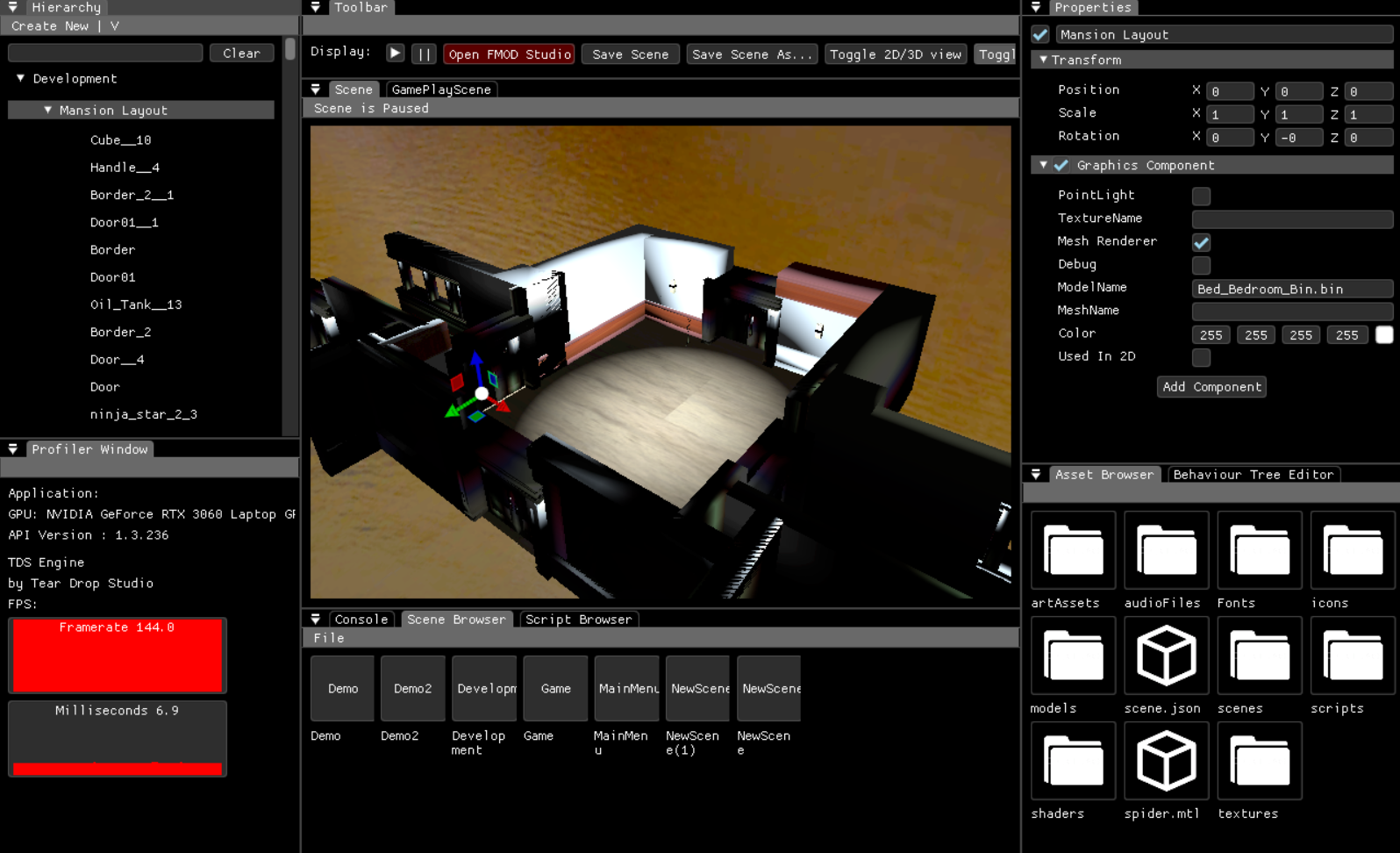This screenshot has width=1400, height=853.
Task: Collapse the Asset Browser panel arrow
Action: pos(1036,474)
